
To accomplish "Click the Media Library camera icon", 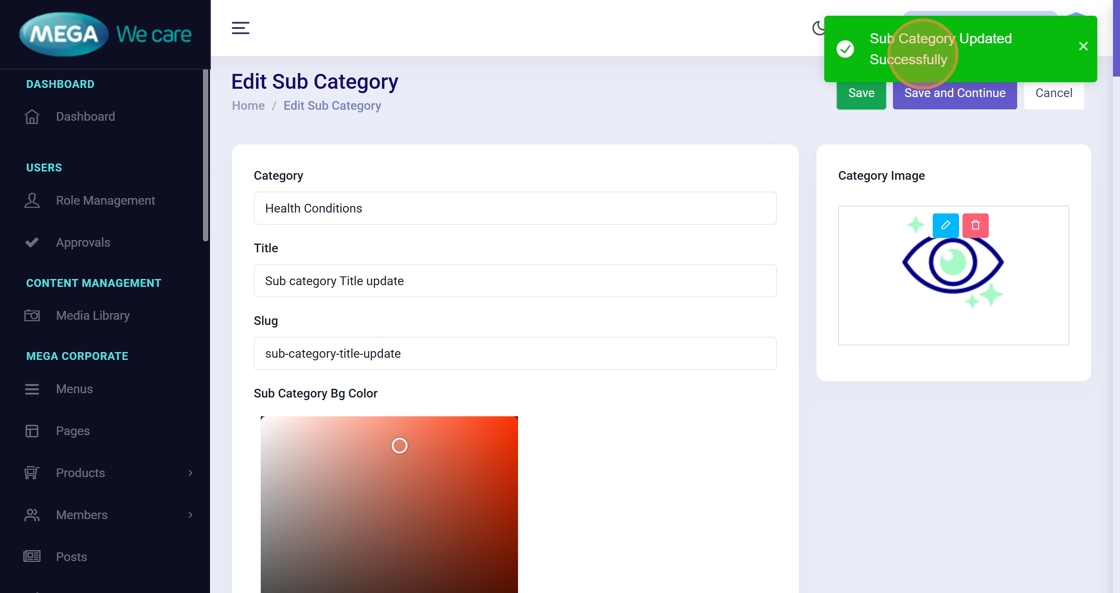I will (x=32, y=316).
